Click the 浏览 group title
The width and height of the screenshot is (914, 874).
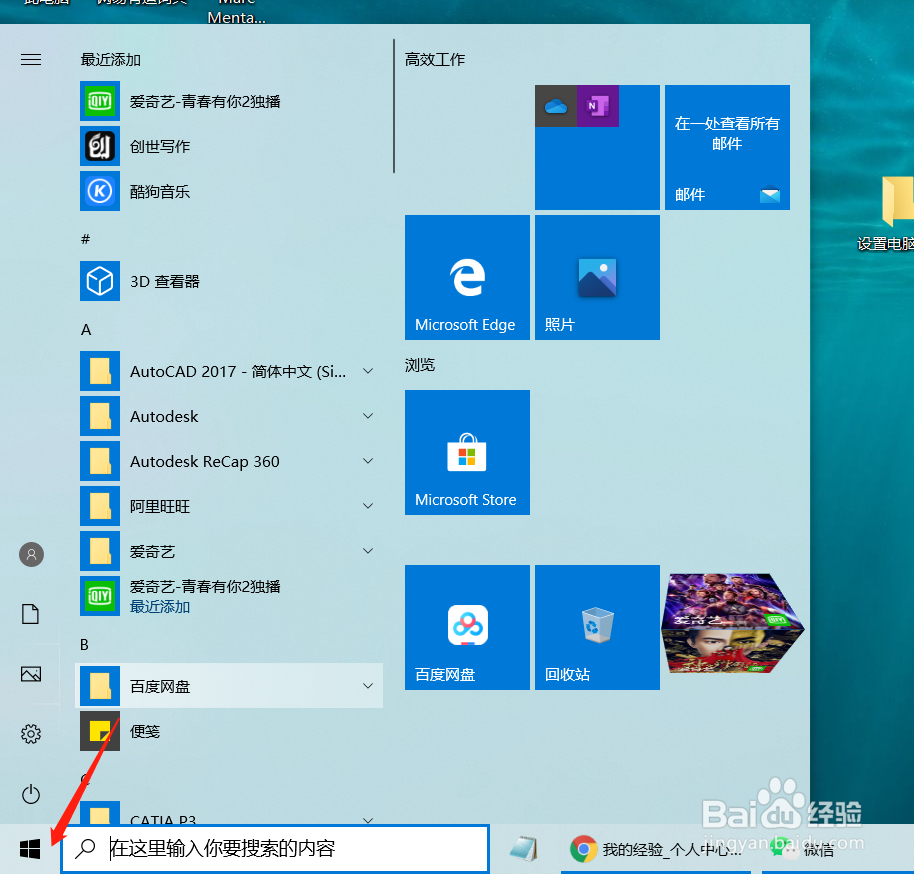420,365
